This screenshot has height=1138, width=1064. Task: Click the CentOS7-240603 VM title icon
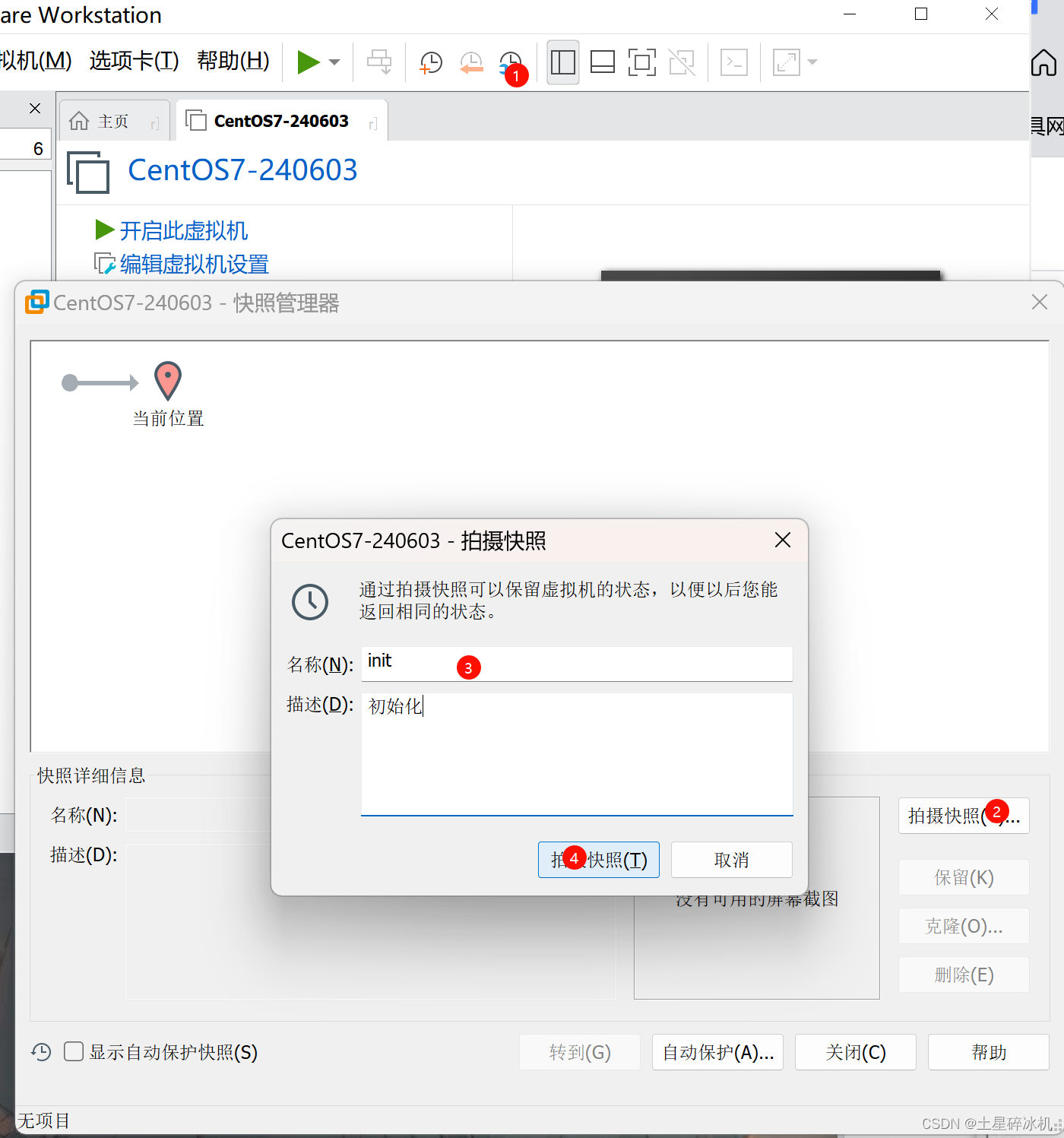click(x=88, y=172)
